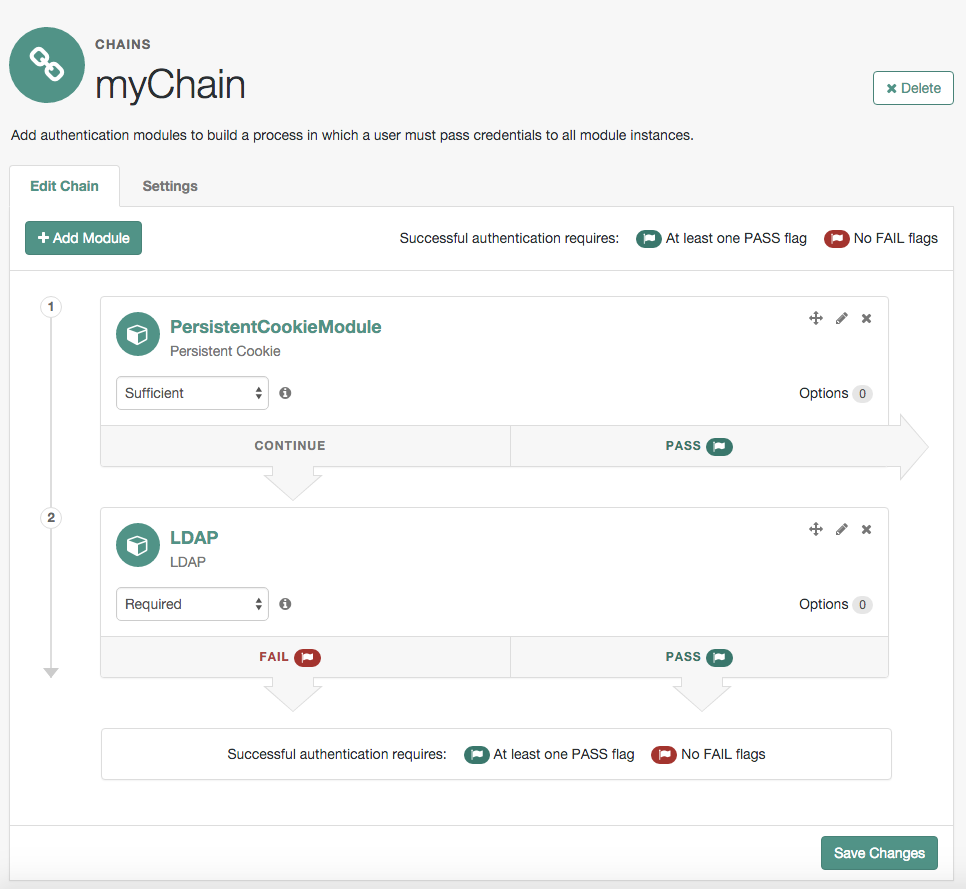The height and width of the screenshot is (889, 966).
Task: Delete the myChain chain
Action: pos(913,88)
